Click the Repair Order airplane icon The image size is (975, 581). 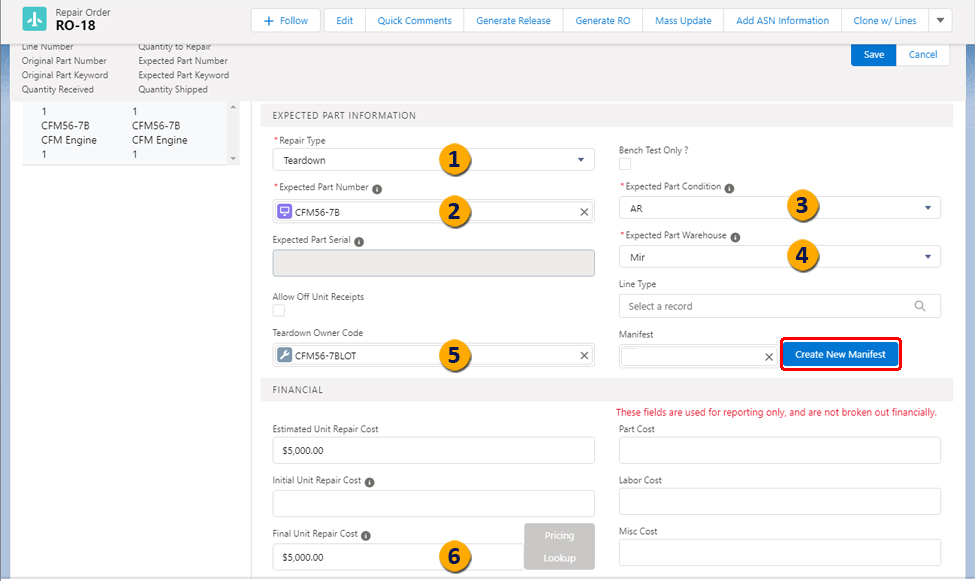[x=34, y=20]
